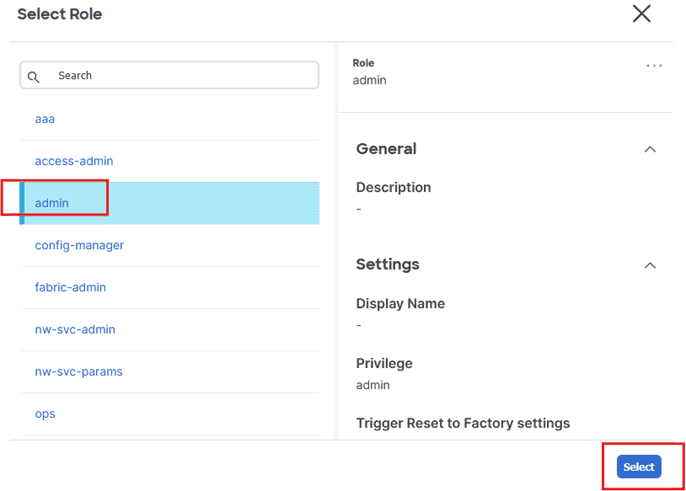Screen dimensions: 686x491
Task: Pick the nw-svc-params role
Action: click(x=78, y=371)
